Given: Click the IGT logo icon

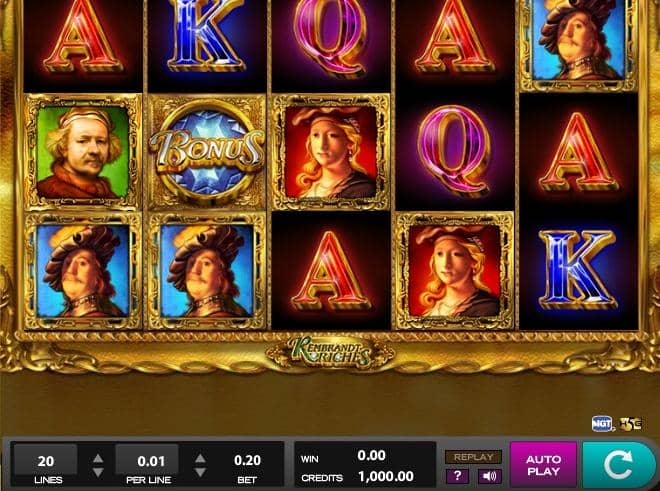Looking at the screenshot, I should pos(602,424).
